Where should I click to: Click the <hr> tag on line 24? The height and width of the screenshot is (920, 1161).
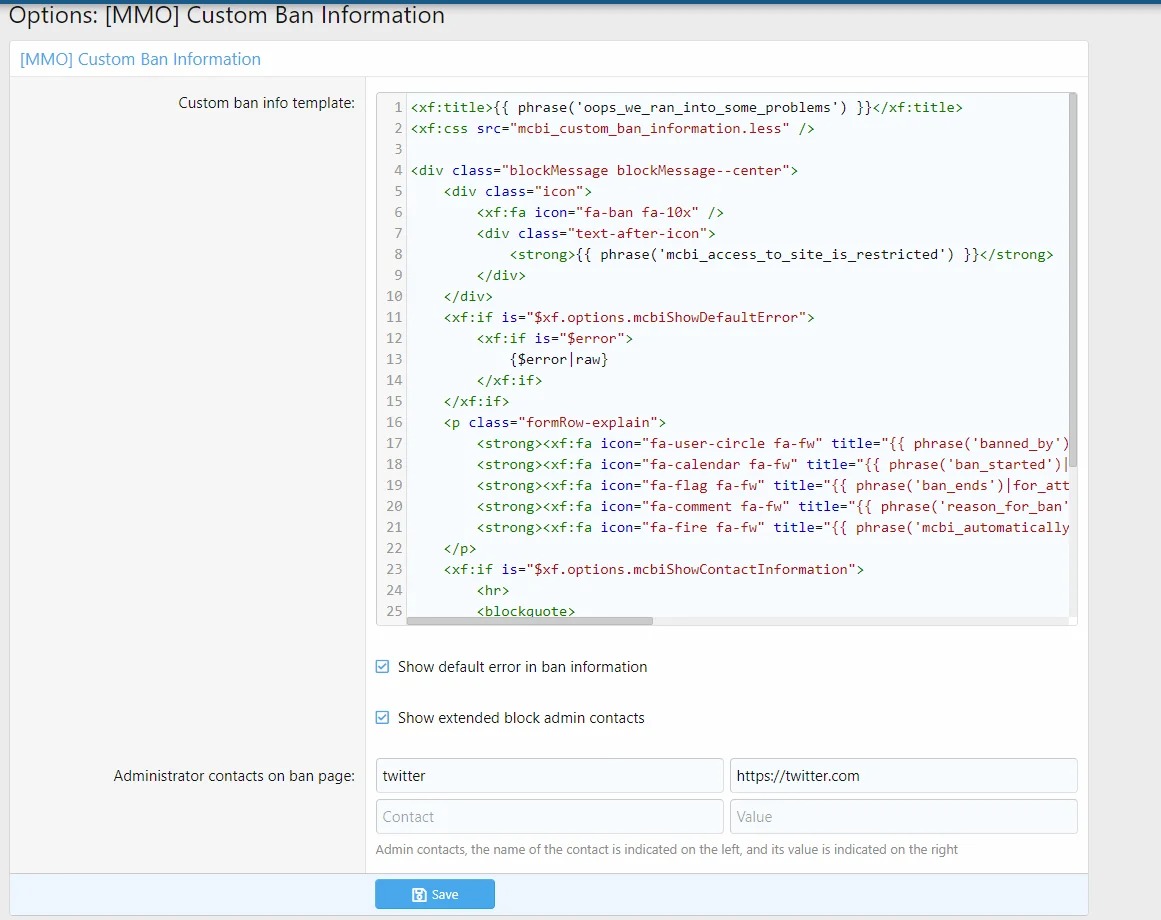coord(493,590)
